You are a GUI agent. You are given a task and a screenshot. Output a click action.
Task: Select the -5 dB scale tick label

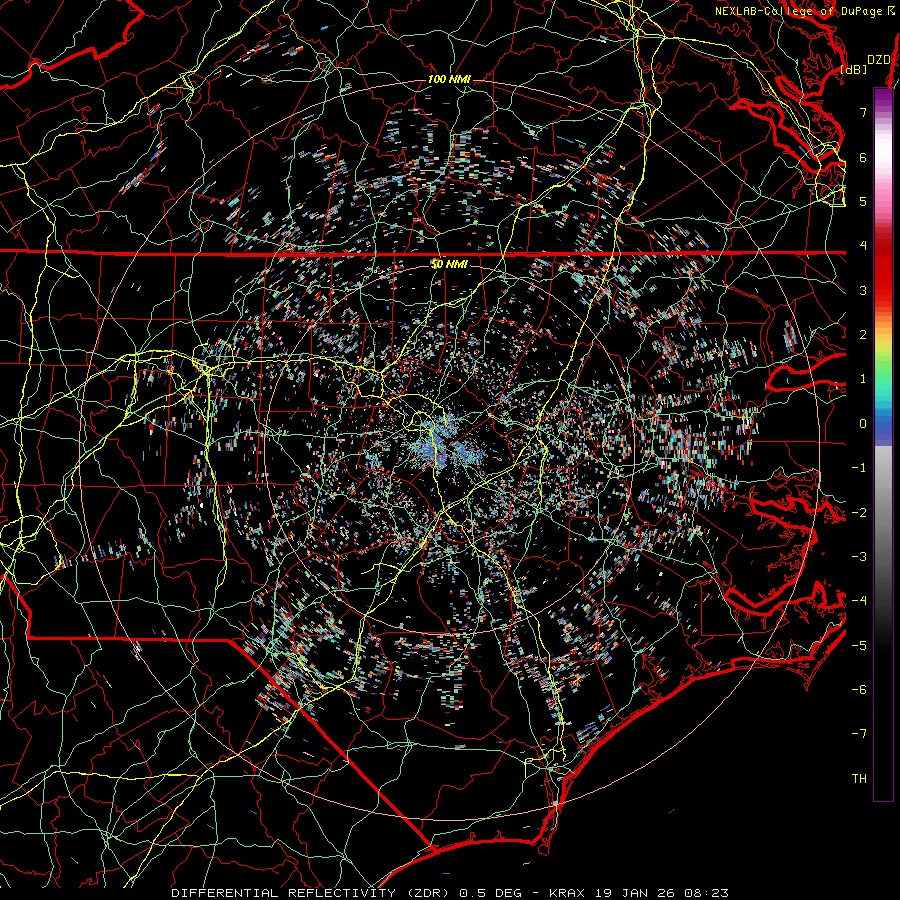coord(859,645)
